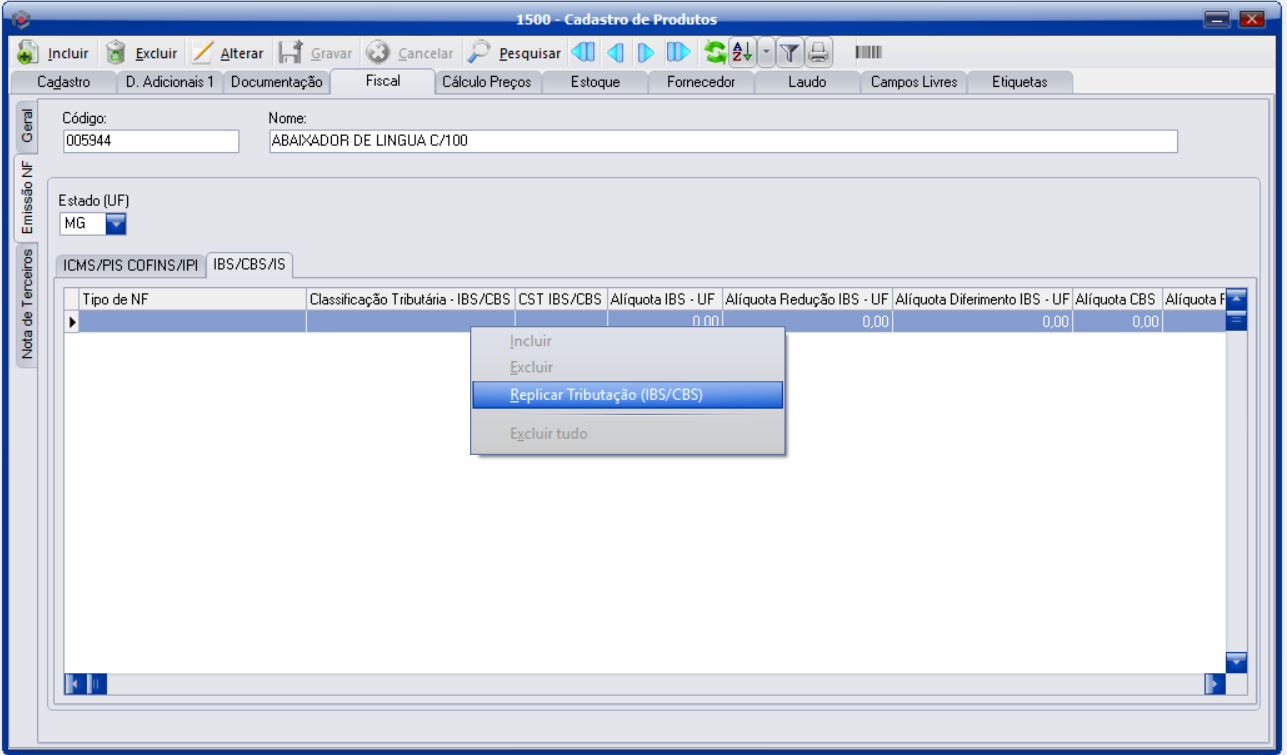Viewport: 1287px width, 755px height.
Task: Click into the Nome input field
Action: [722, 141]
